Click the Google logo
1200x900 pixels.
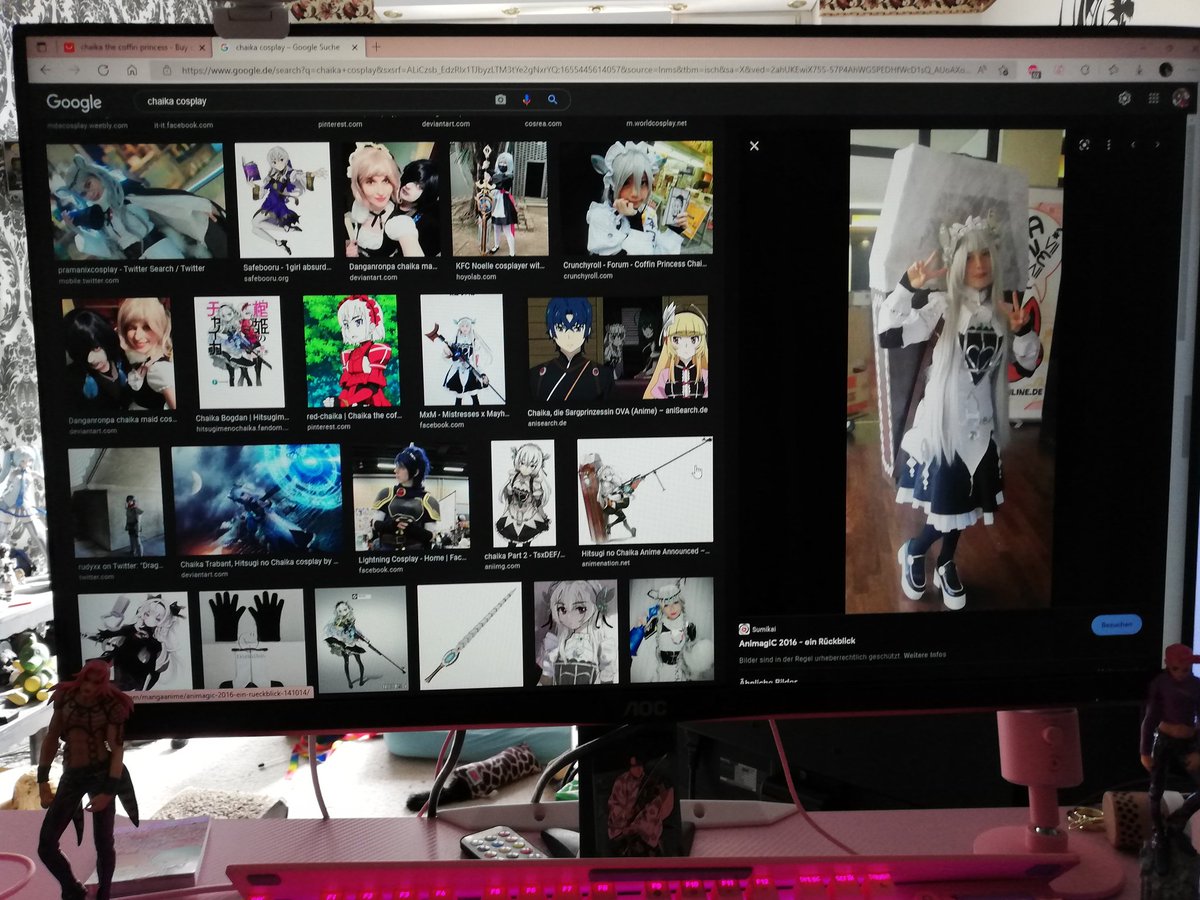pos(74,102)
